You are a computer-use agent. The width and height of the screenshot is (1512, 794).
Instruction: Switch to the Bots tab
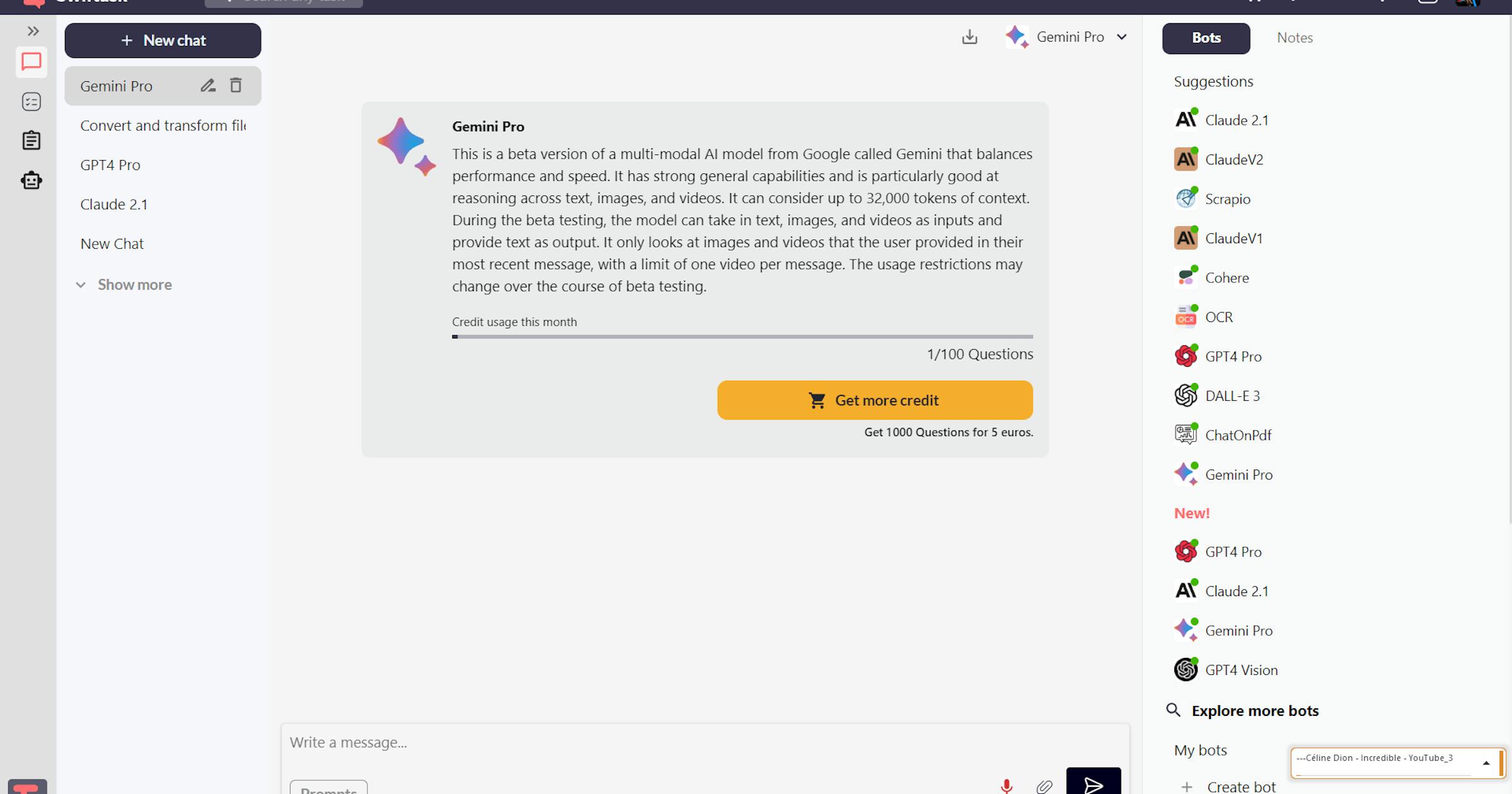coord(1205,37)
